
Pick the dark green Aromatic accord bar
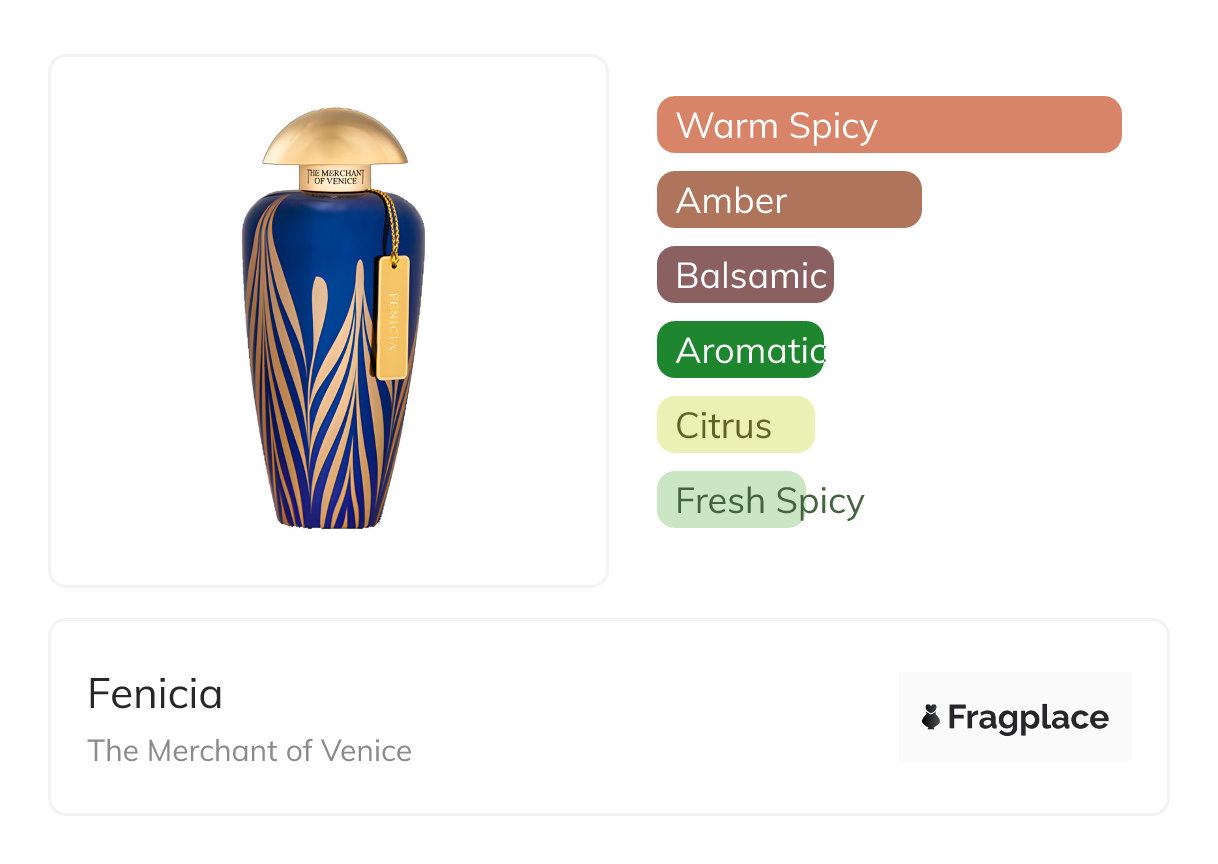[x=740, y=350]
